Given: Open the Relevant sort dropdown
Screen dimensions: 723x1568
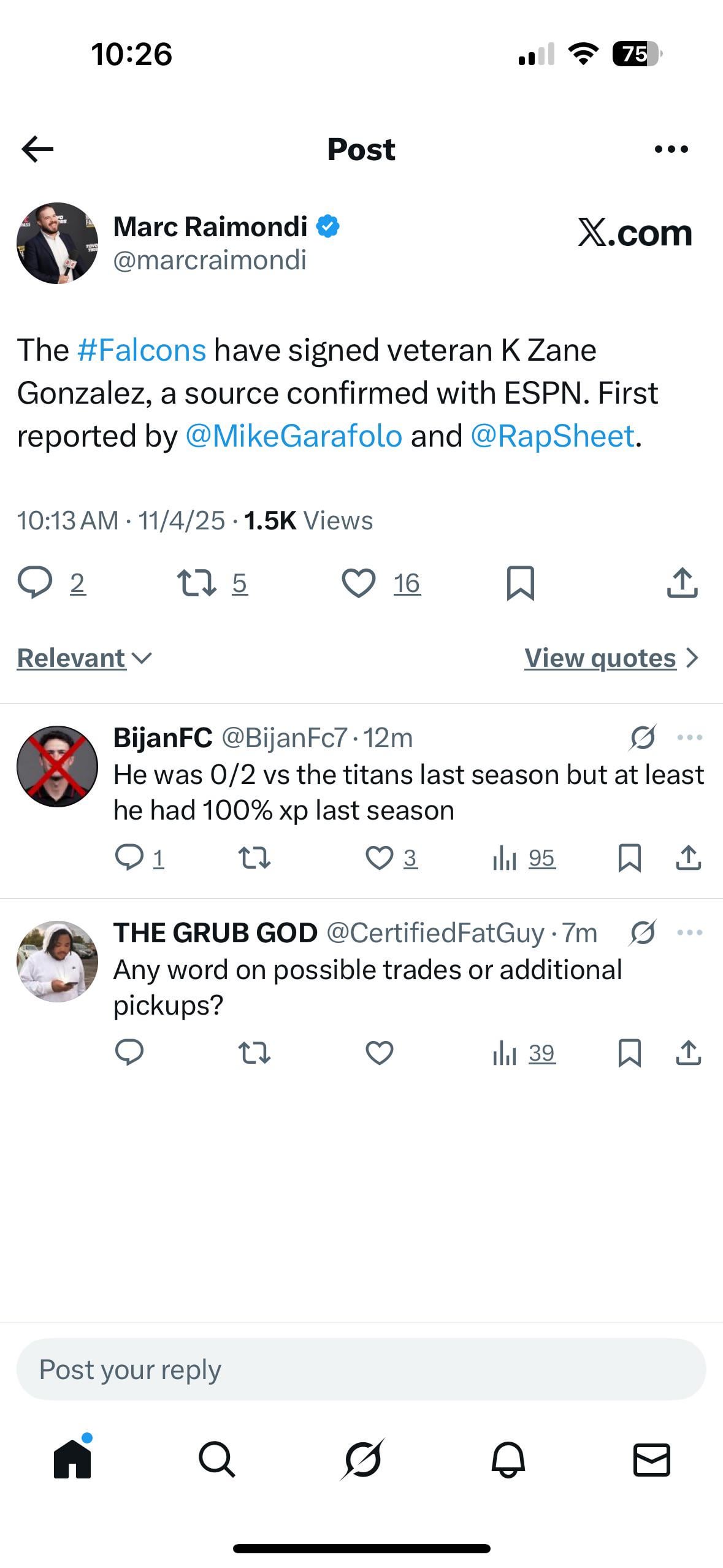Looking at the screenshot, I should click(84, 658).
